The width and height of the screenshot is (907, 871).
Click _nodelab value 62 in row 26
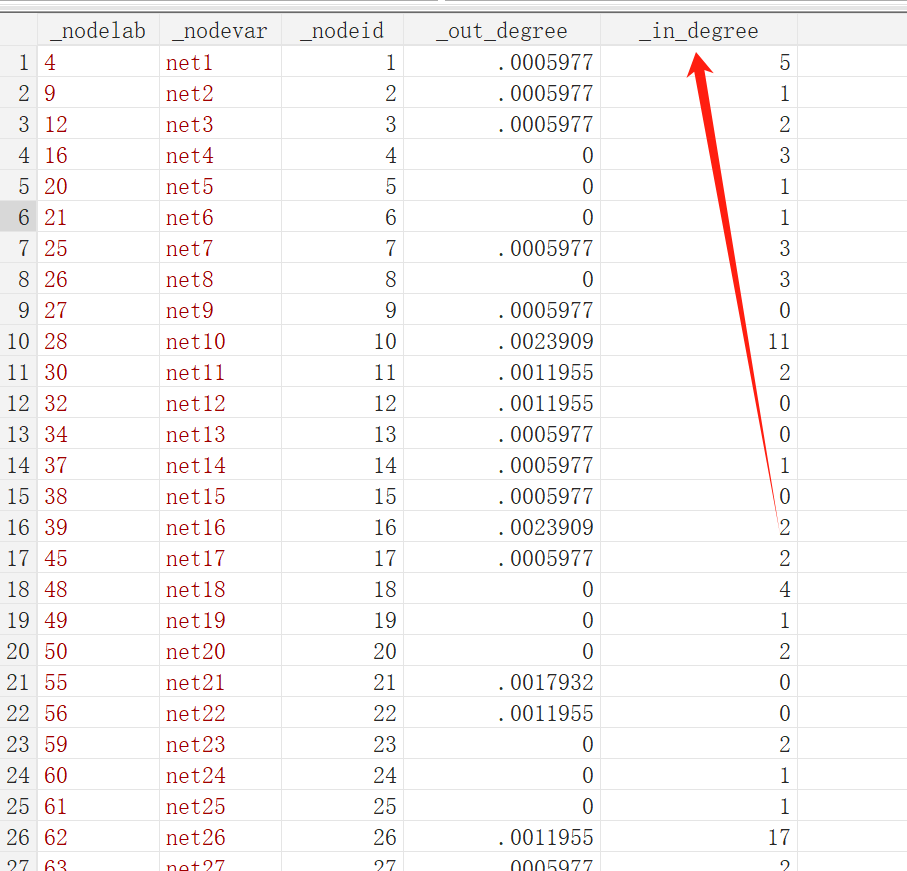pos(98,837)
